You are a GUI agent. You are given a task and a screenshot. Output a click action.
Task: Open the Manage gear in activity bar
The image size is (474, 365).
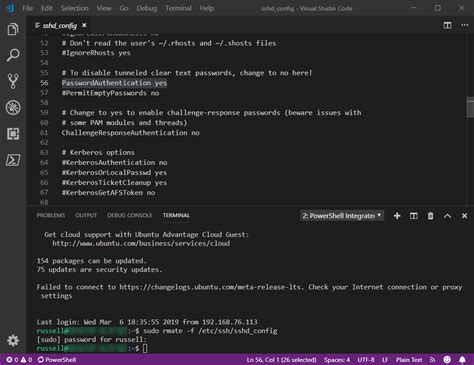[x=13, y=340]
